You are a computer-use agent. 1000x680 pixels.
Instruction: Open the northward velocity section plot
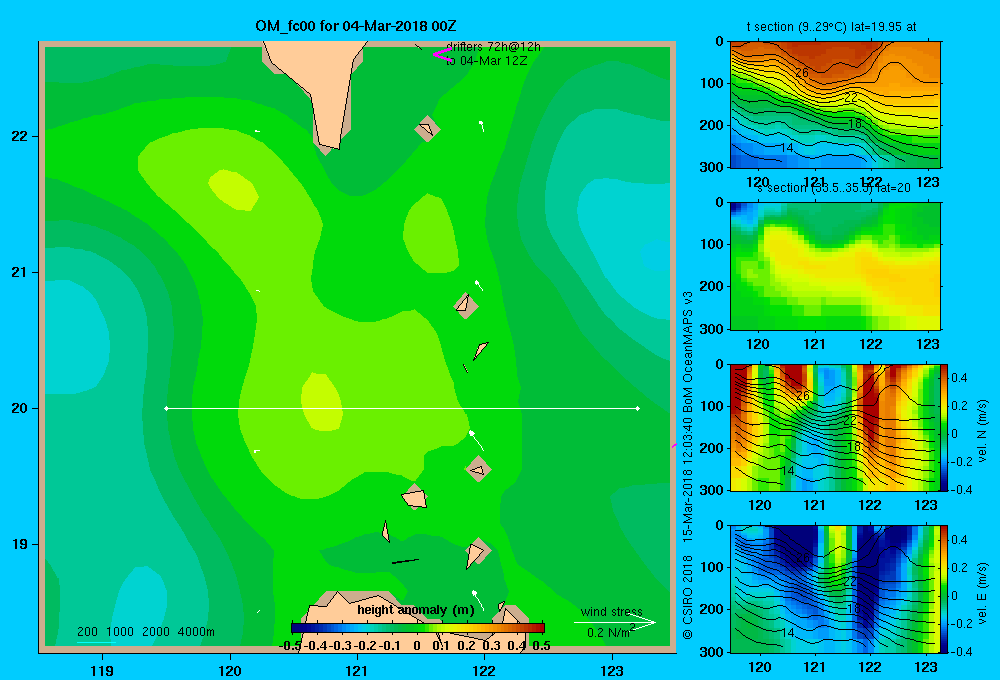point(835,427)
